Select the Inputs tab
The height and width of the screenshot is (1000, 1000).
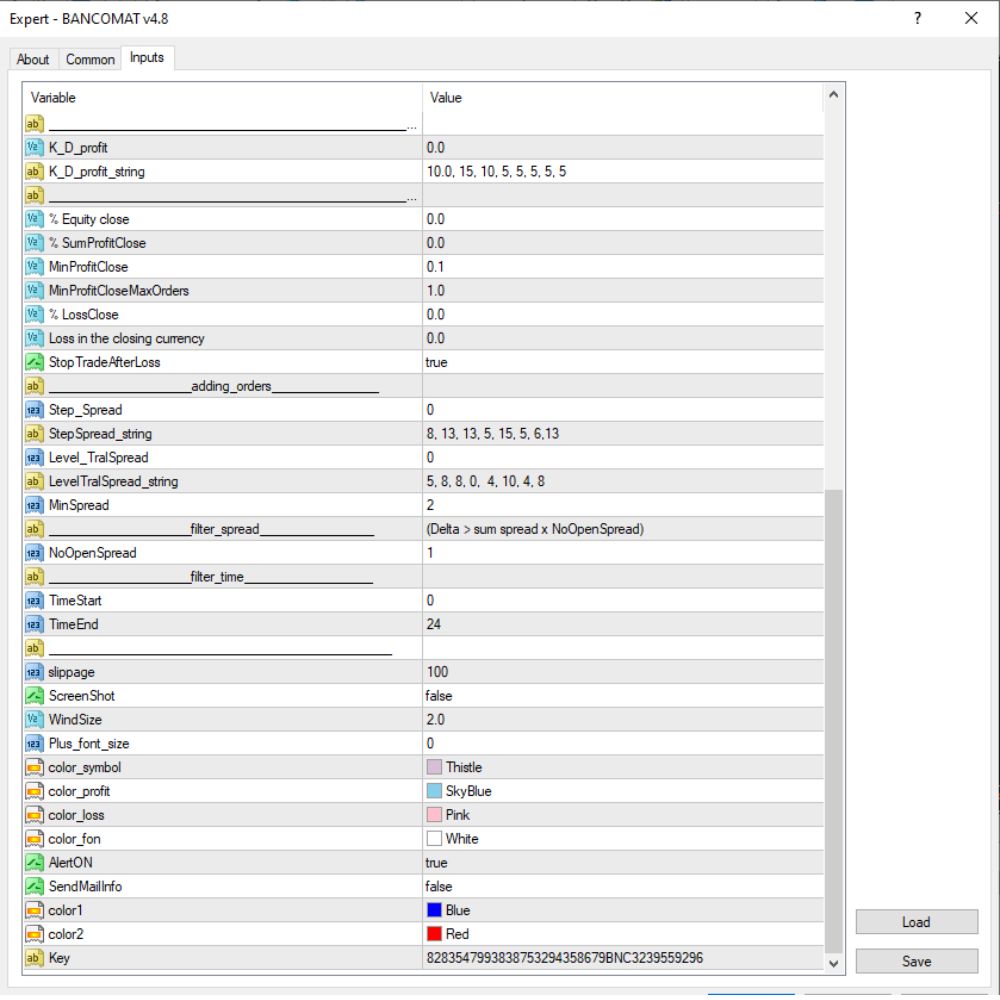(x=147, y=57)
